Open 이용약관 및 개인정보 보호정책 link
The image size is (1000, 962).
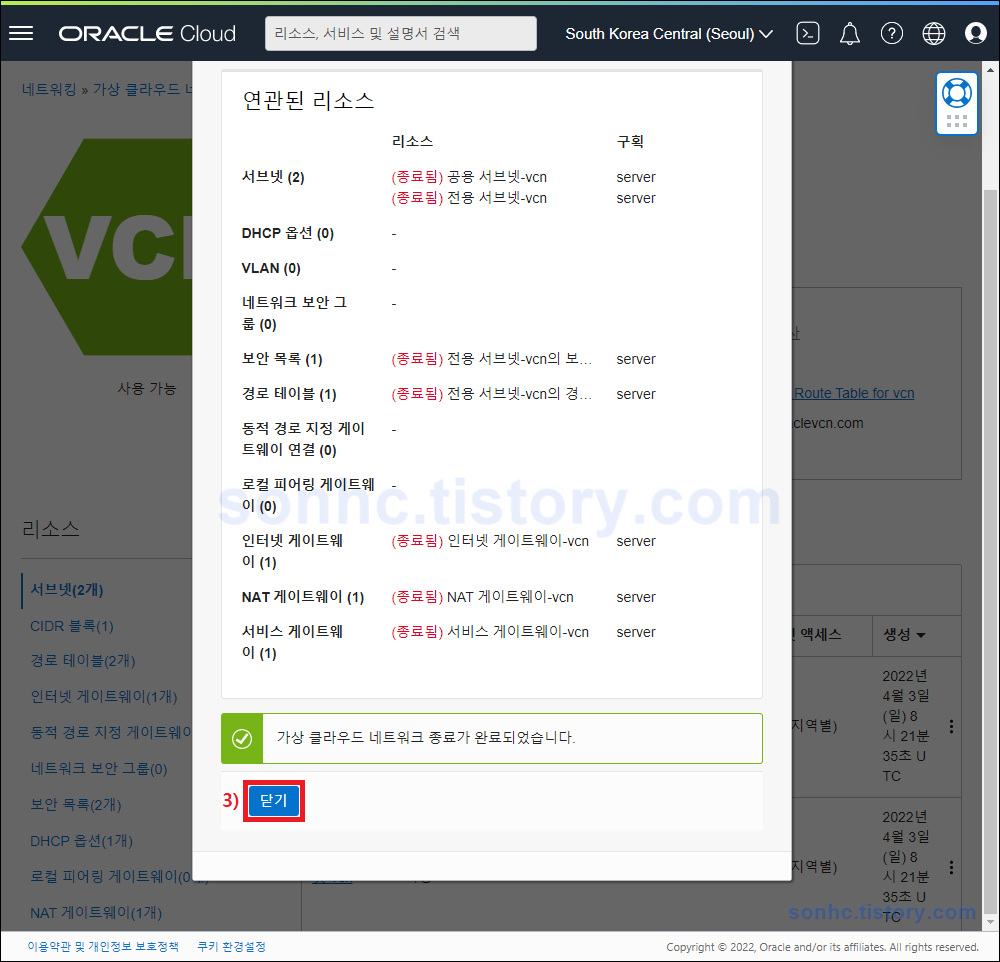pyautogui.click(x=103, y=947)
